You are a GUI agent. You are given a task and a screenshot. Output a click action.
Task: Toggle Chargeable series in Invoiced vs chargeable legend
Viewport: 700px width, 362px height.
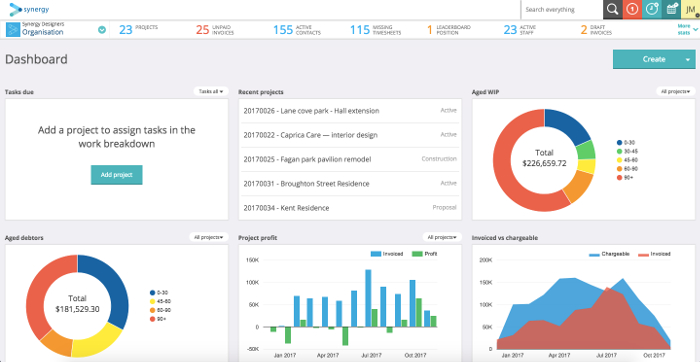pyautogui.click(x=609, y=254)
